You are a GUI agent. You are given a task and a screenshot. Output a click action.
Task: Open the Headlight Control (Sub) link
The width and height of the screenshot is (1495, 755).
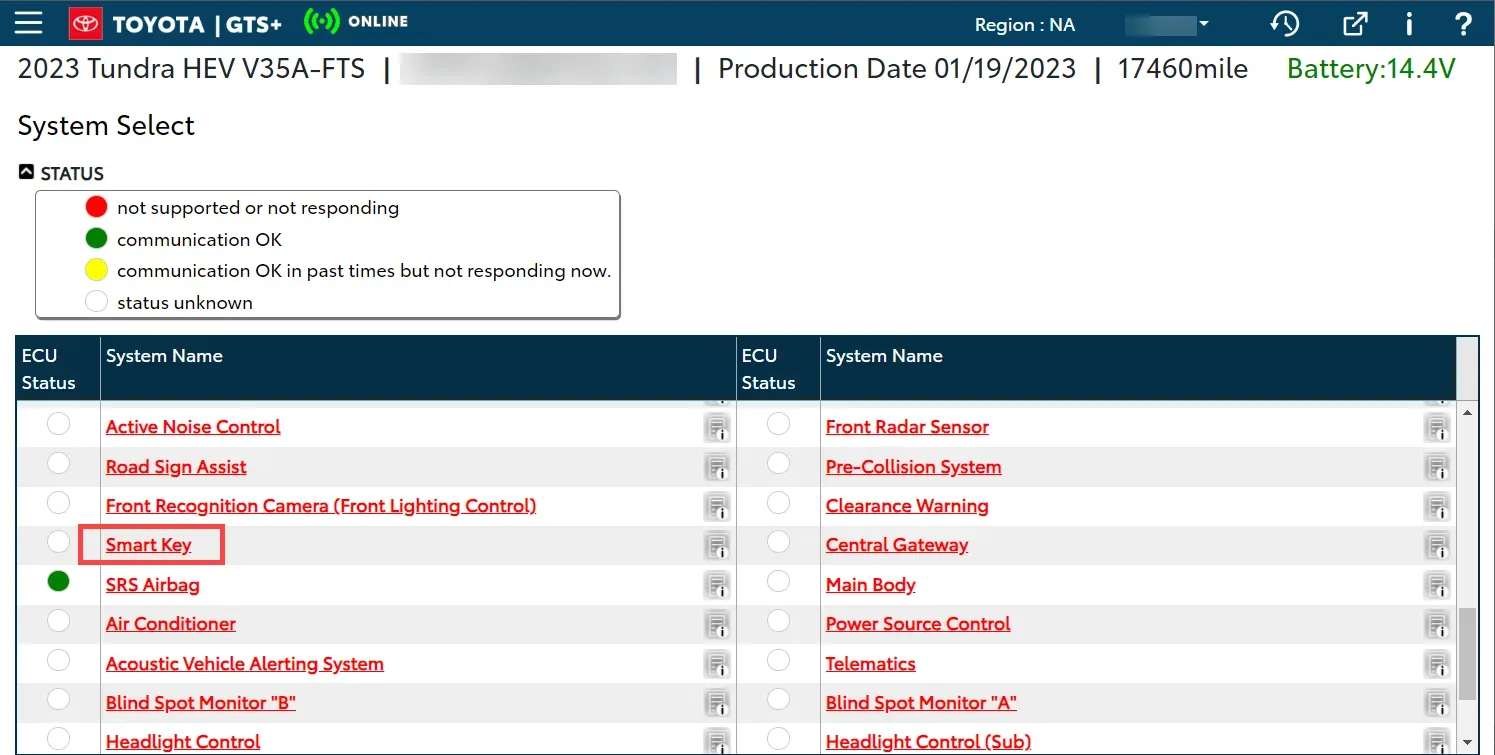(928, 742)
